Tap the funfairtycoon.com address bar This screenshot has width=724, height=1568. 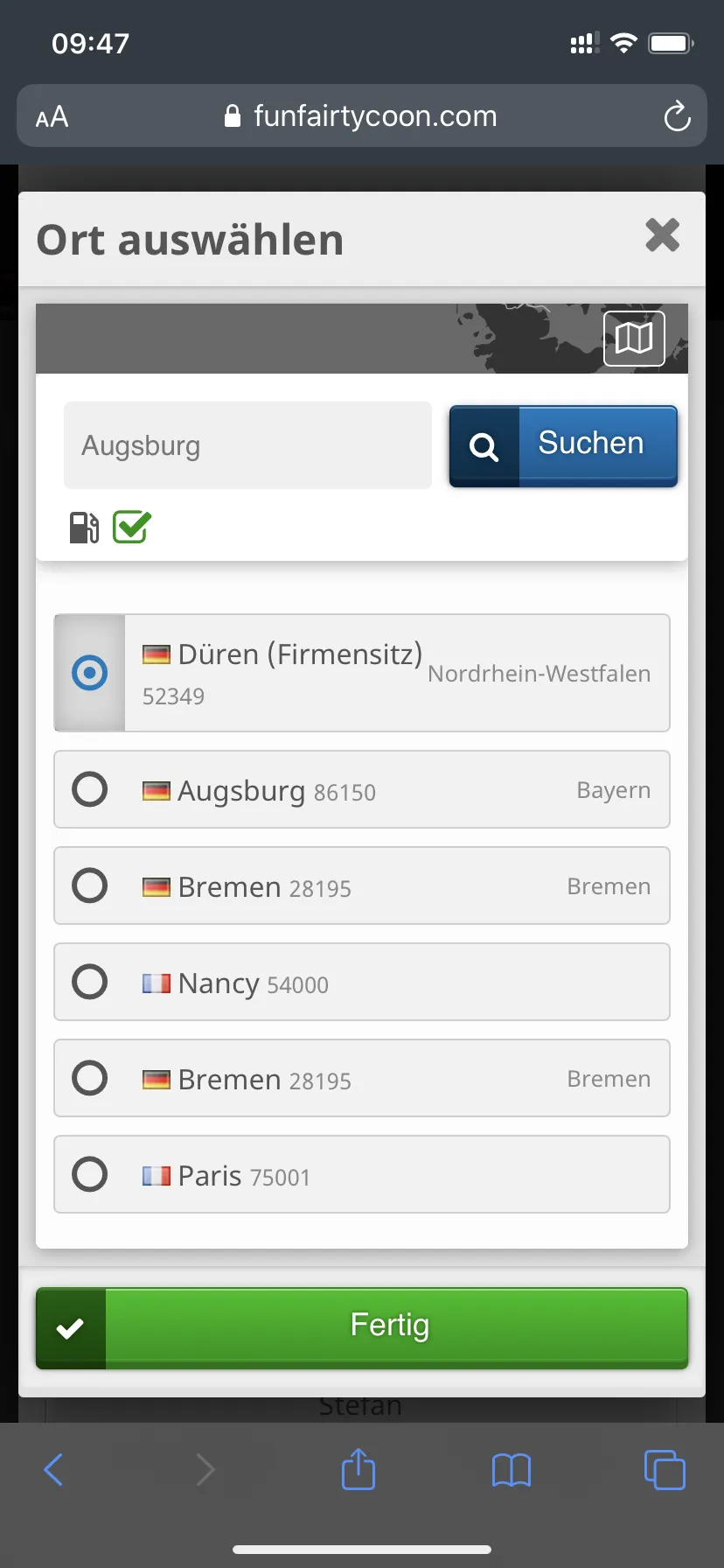point(362,116)
